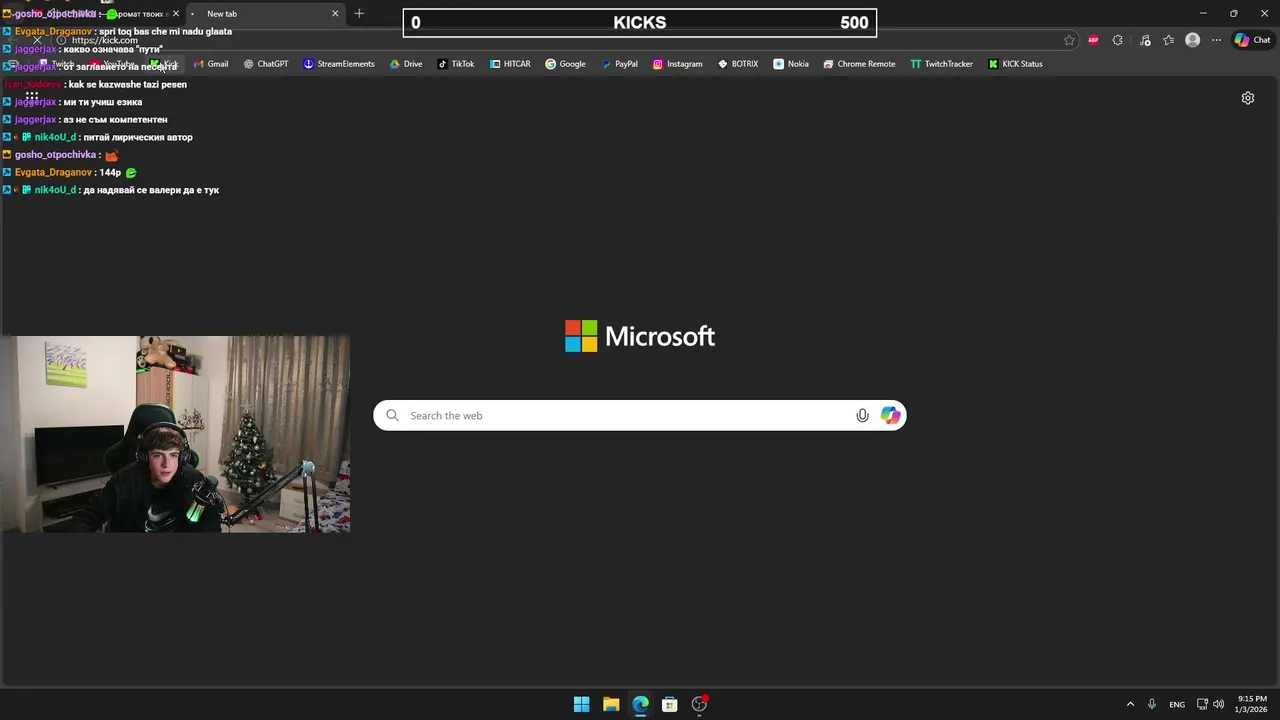The image size is (1280, 720).
Task: Open a new browser tab with plus
Action: (x=359, y=14)
